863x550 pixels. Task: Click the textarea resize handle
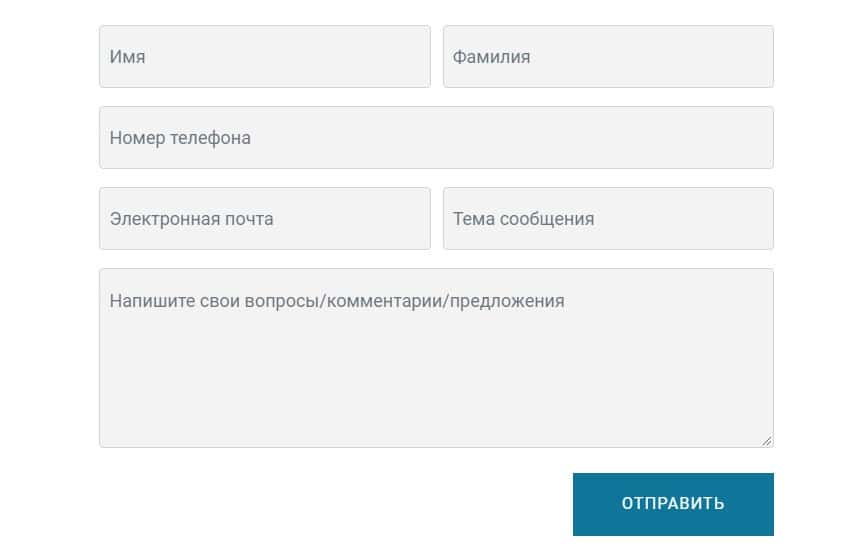coord(766,440)
